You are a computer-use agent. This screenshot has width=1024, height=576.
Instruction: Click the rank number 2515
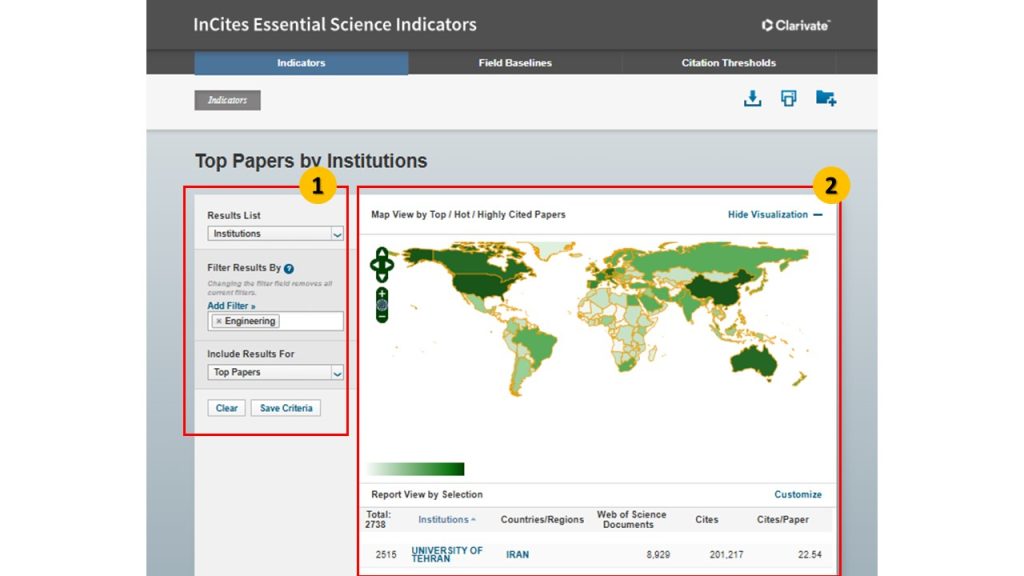pyautogui.click(x=386, y=554)
